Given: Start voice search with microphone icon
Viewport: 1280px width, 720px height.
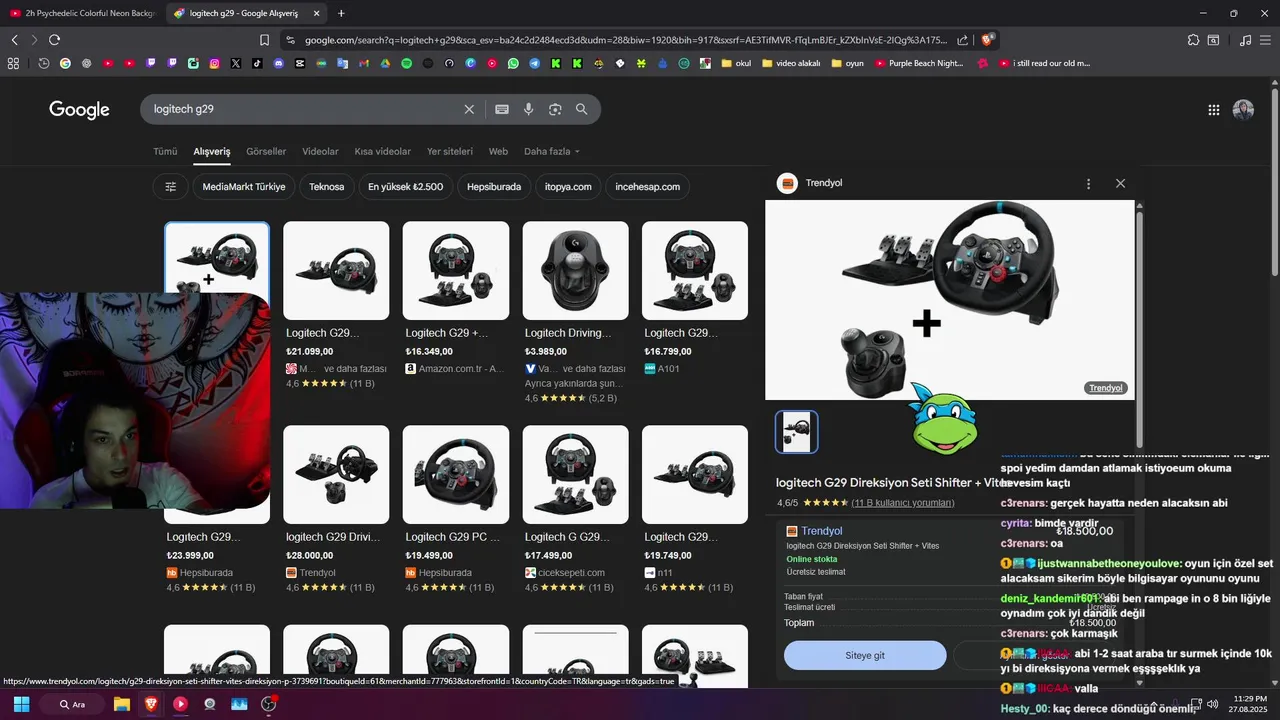Looking at the screenshot, I should [x=529, y=109].
